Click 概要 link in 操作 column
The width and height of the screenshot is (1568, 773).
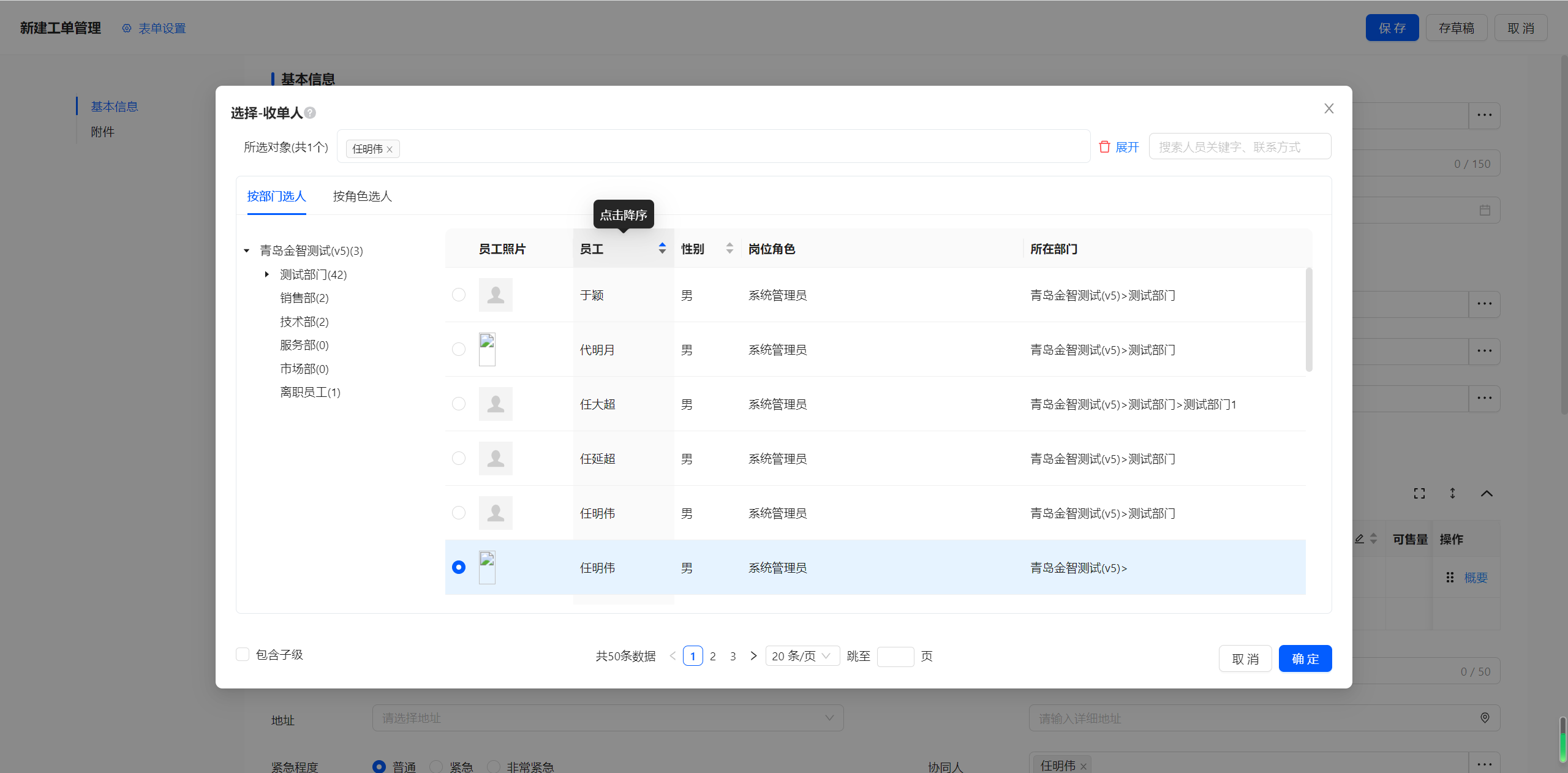(1476, 578)
